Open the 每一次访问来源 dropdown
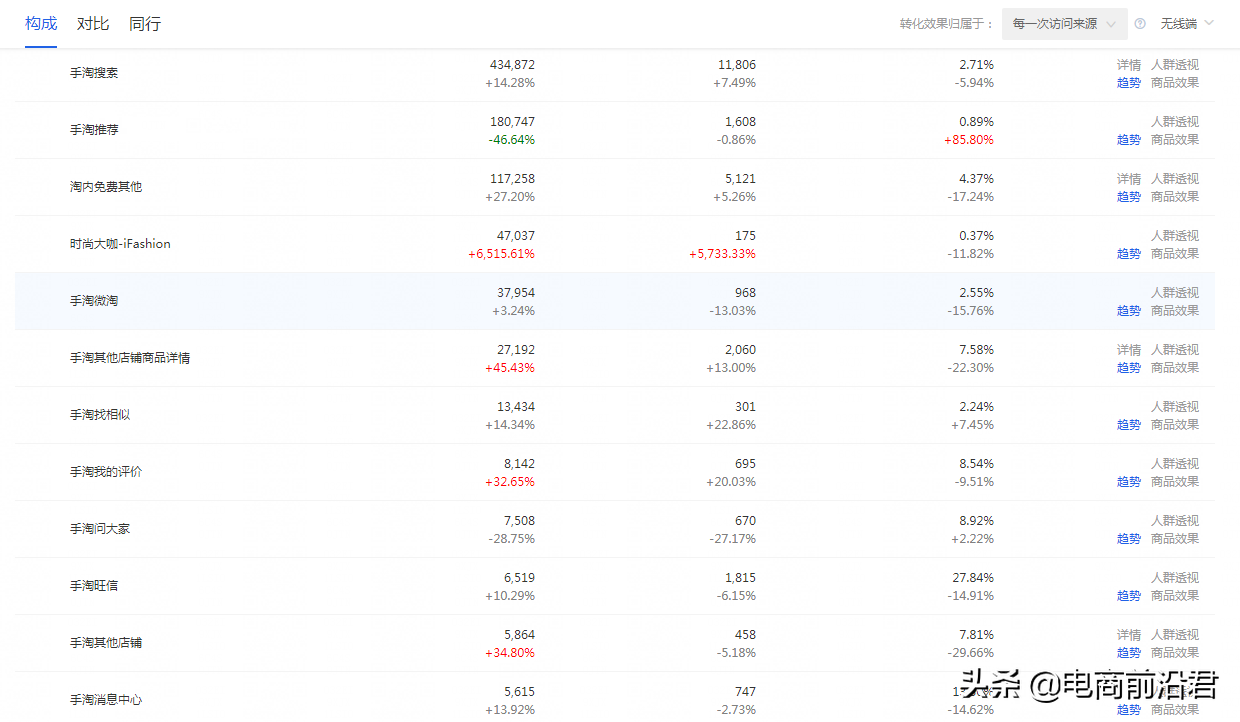Image resolution: width=1240 pixels, height=722 pixels. 1064,24
